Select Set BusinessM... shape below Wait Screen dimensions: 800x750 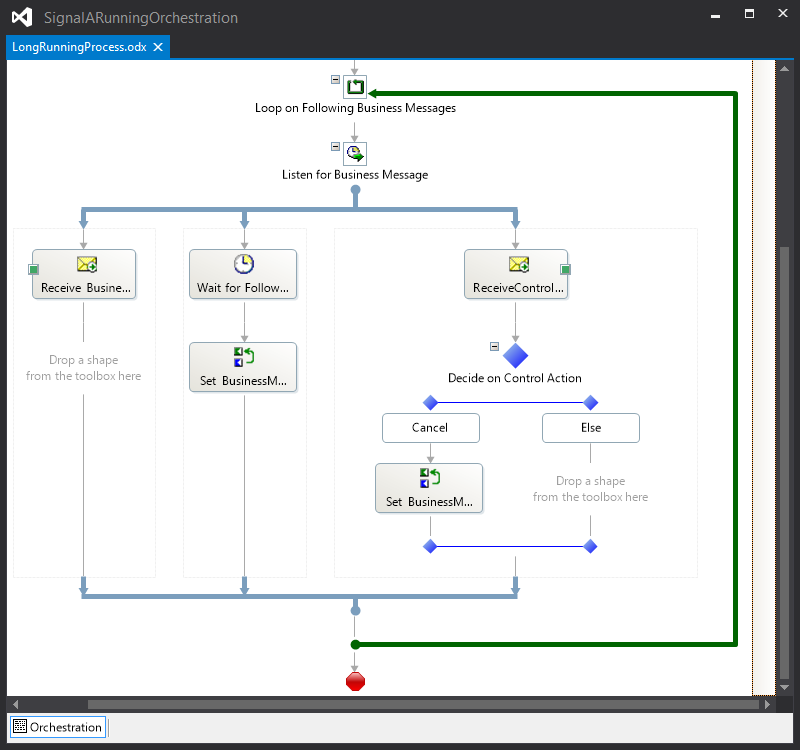pos(243,367)
